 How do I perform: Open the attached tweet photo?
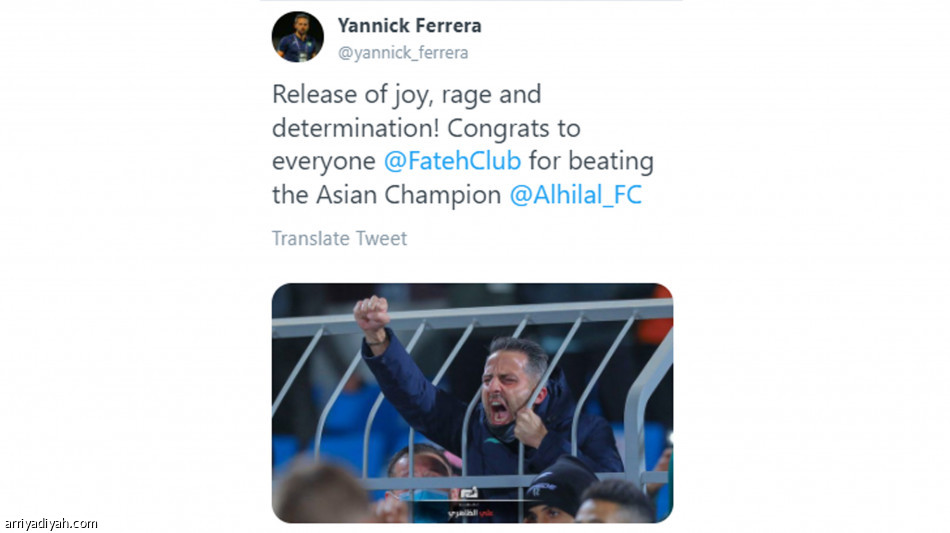472,402
